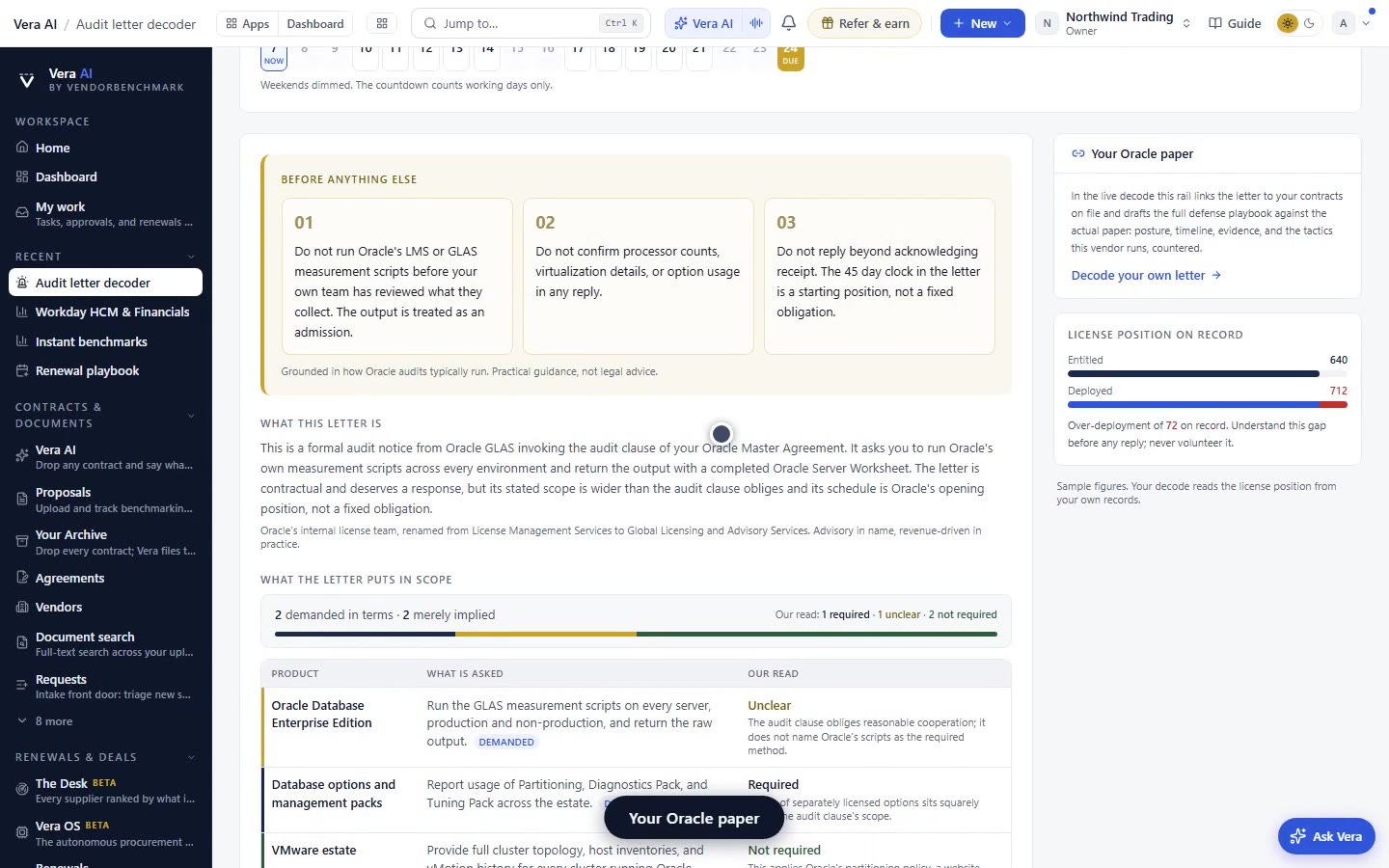
Task: Click the Vera AI breadcrumb at top left
Action: tap(36, 24)
